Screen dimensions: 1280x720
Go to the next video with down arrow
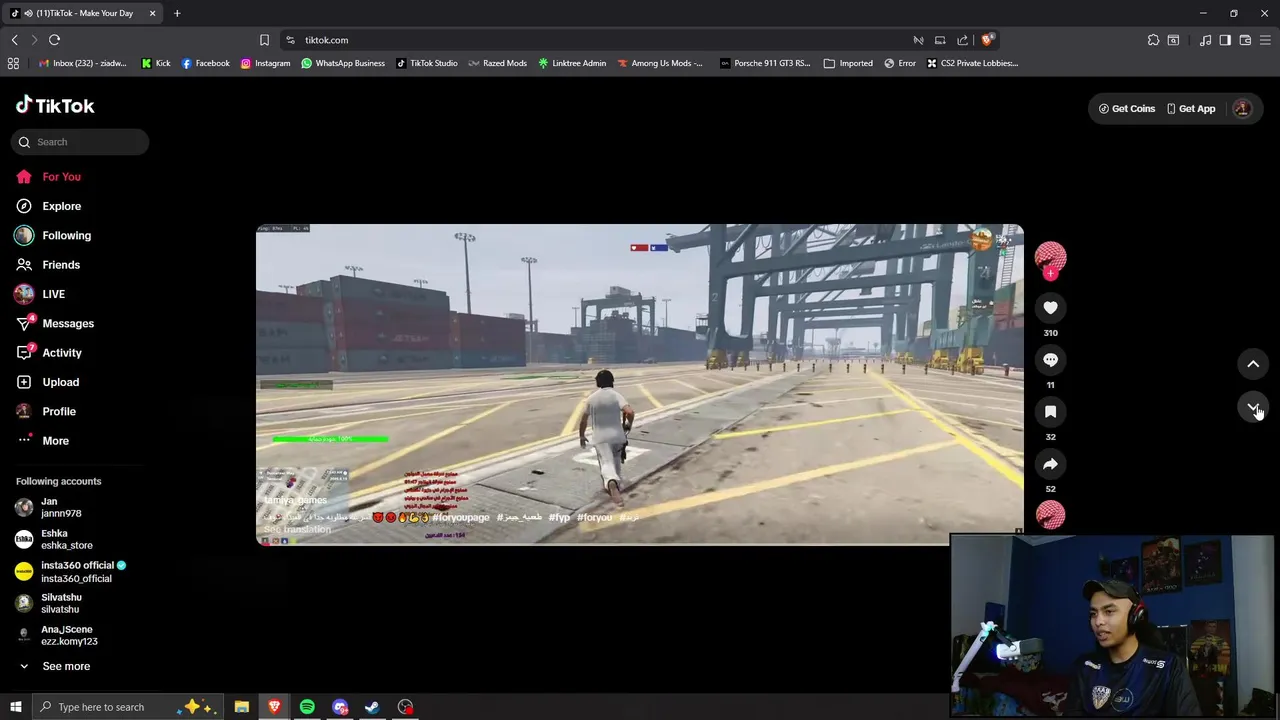click(x=1253, y=407)
